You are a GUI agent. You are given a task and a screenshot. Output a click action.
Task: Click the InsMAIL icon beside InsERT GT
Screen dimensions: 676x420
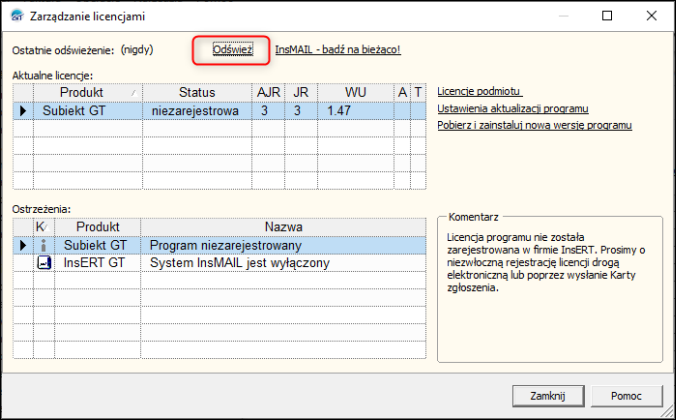[43, 263]
